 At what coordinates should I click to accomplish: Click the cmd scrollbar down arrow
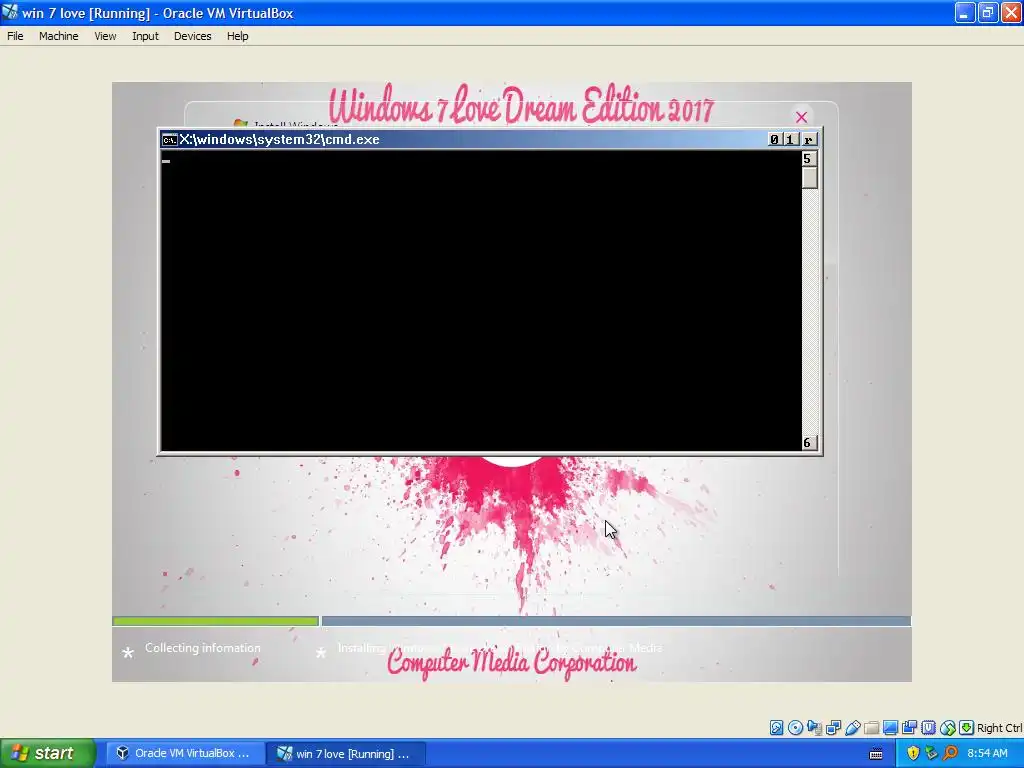(x=809, y=443)
